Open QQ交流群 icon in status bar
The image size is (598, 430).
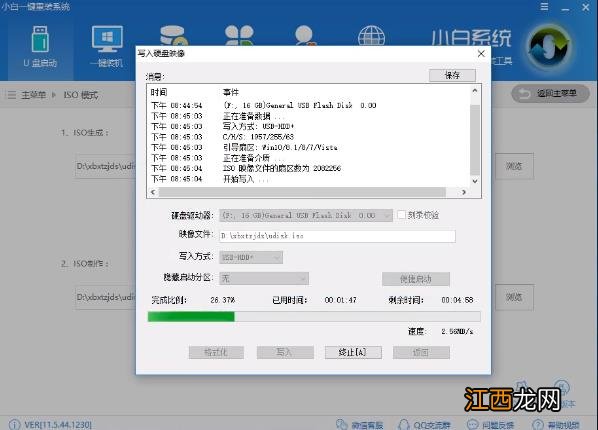(424, 424)
